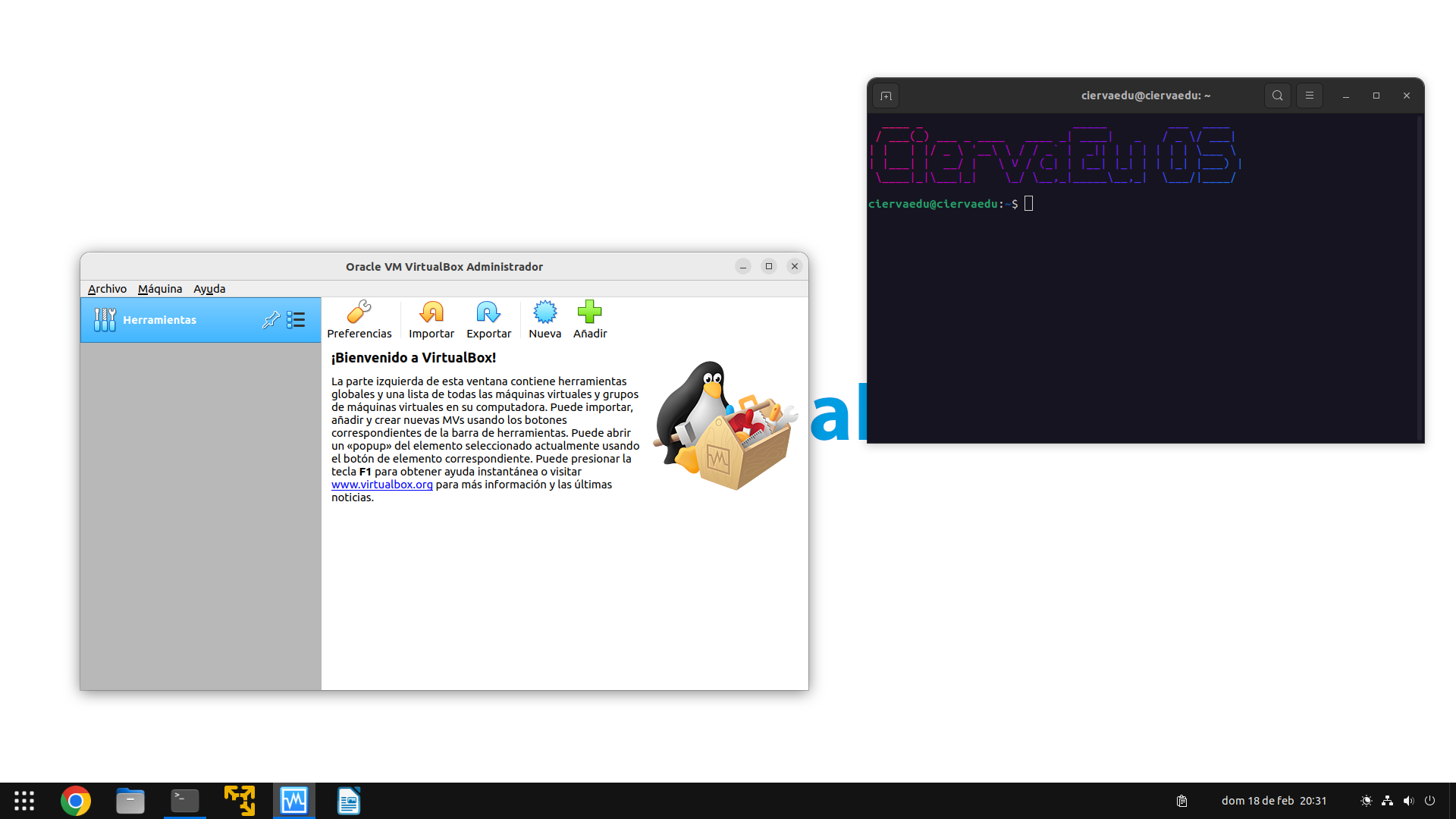Screen dimensions: 1456x819
Task: Select the Herramientas item
Action: coord(201,320)
